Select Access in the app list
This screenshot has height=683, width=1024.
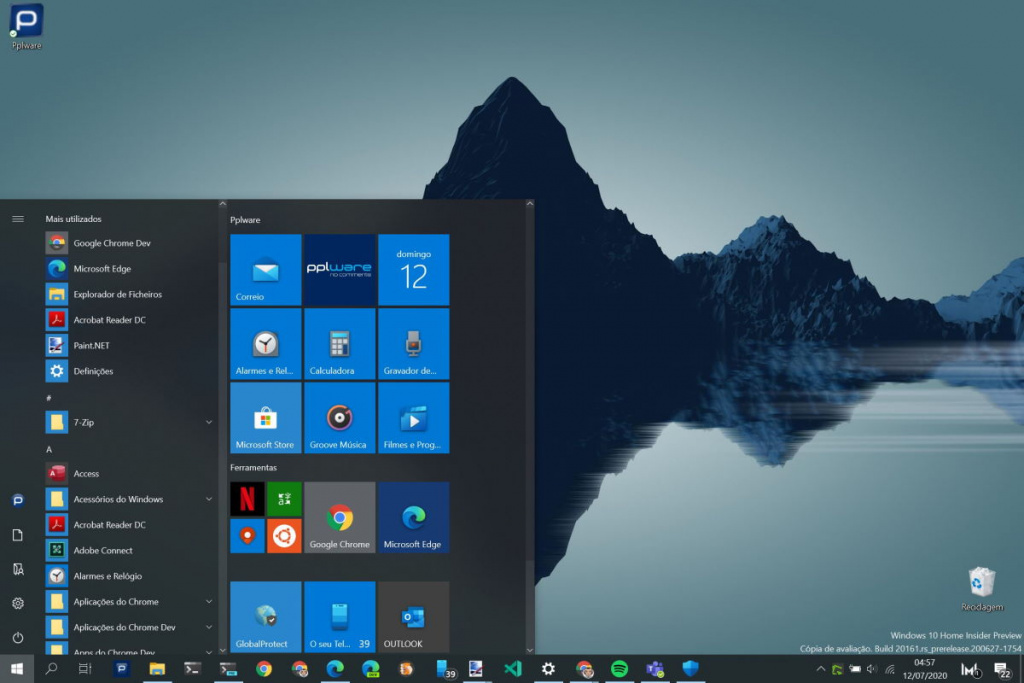[x=86, y=473]
